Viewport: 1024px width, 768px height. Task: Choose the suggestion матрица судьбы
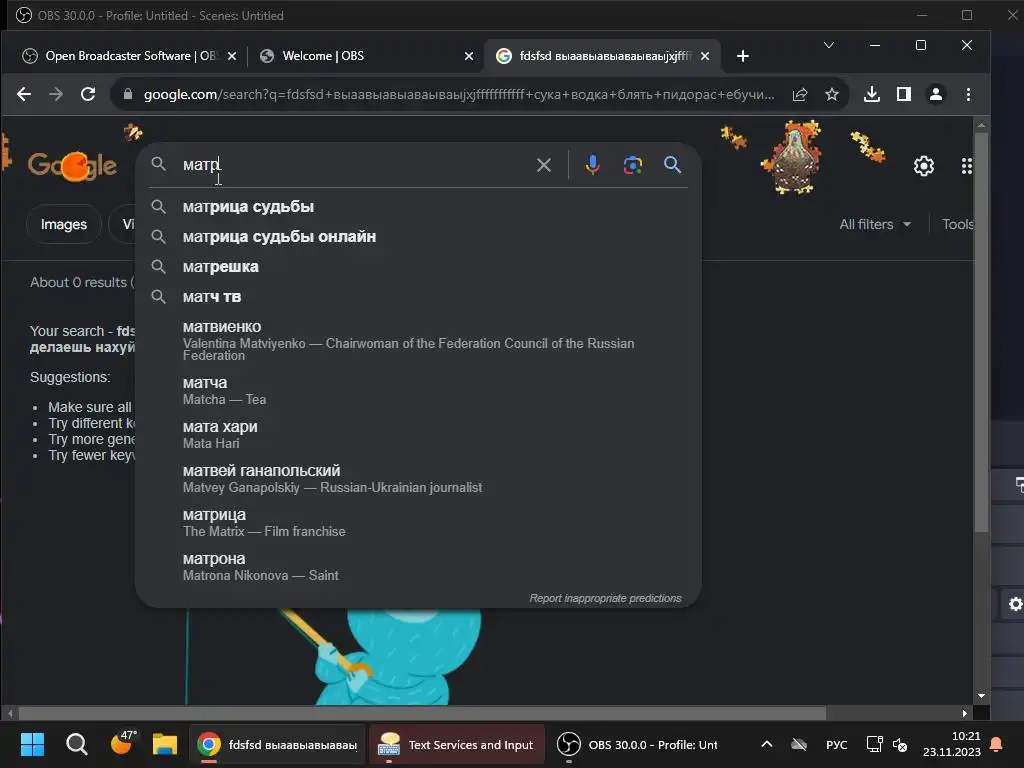coord(418,206)
